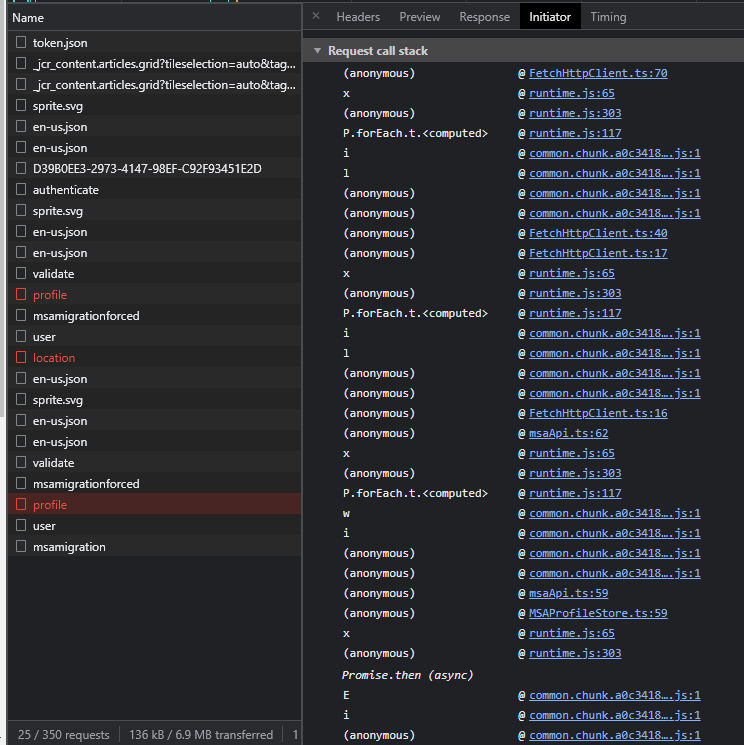Click the file icon beside token.json

pyautogui.click(x=20, y=43)
